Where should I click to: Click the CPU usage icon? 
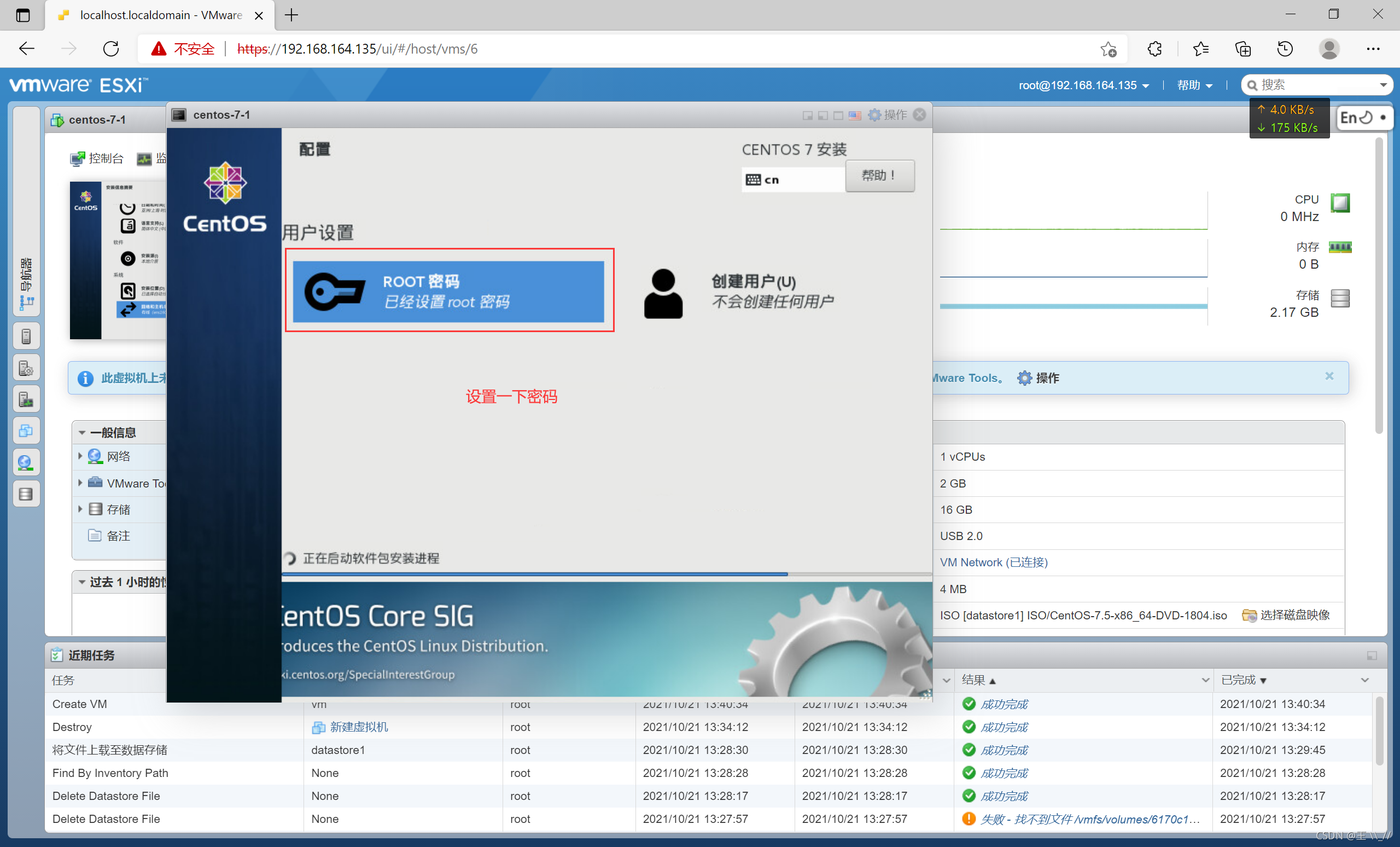tap(1340, 203)
